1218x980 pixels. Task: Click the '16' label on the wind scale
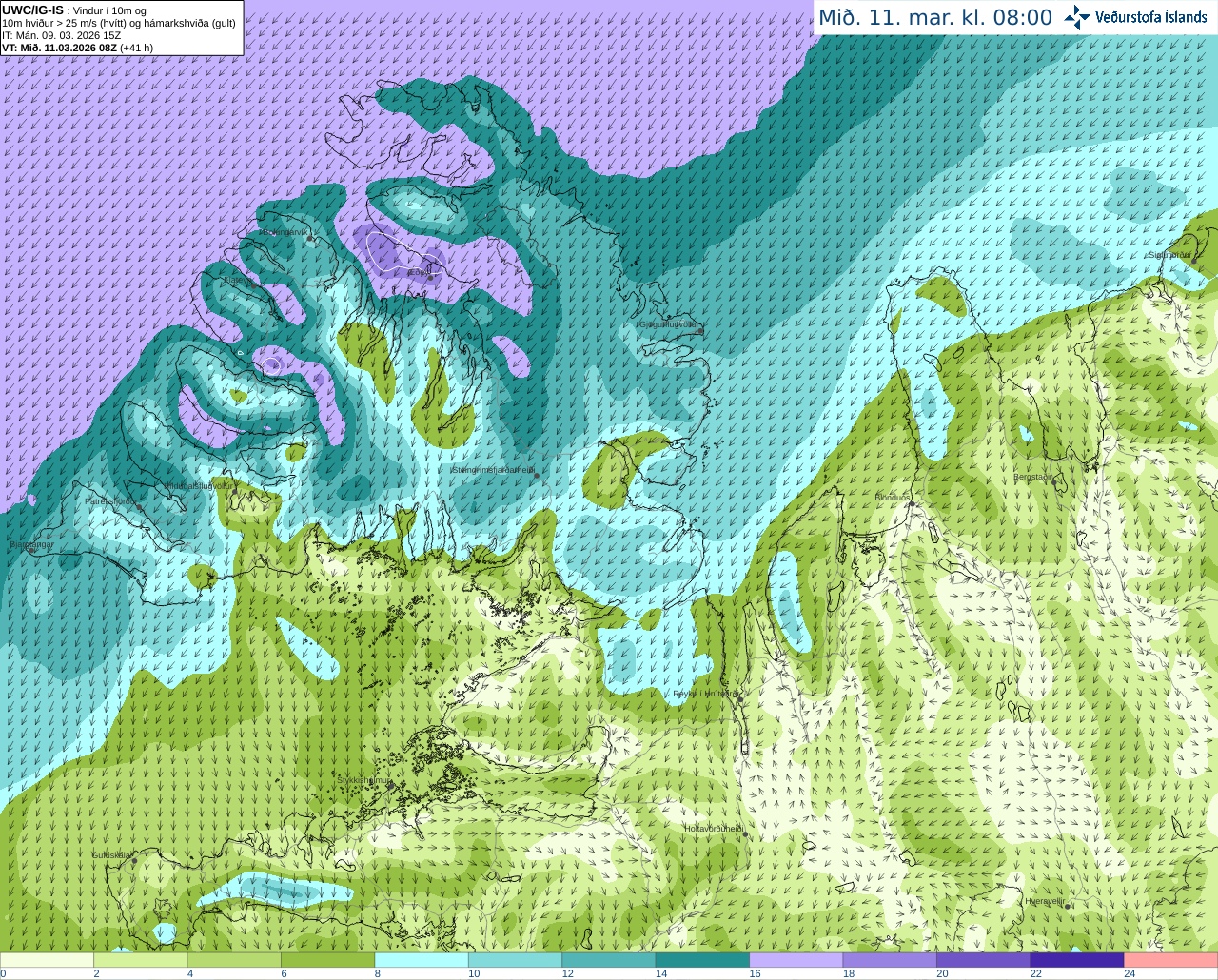755,973
